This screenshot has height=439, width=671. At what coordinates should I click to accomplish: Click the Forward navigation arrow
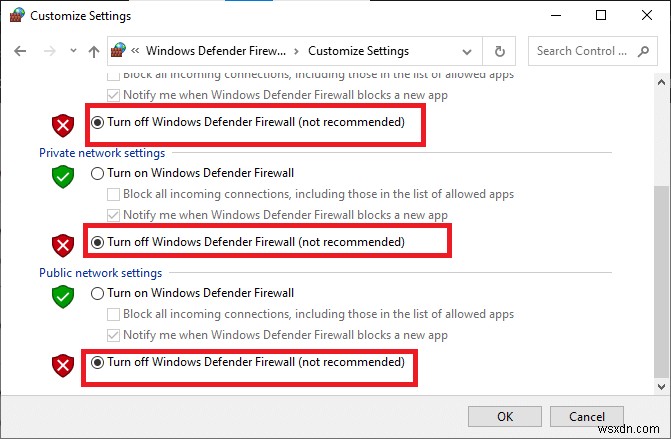pos(46,51)
